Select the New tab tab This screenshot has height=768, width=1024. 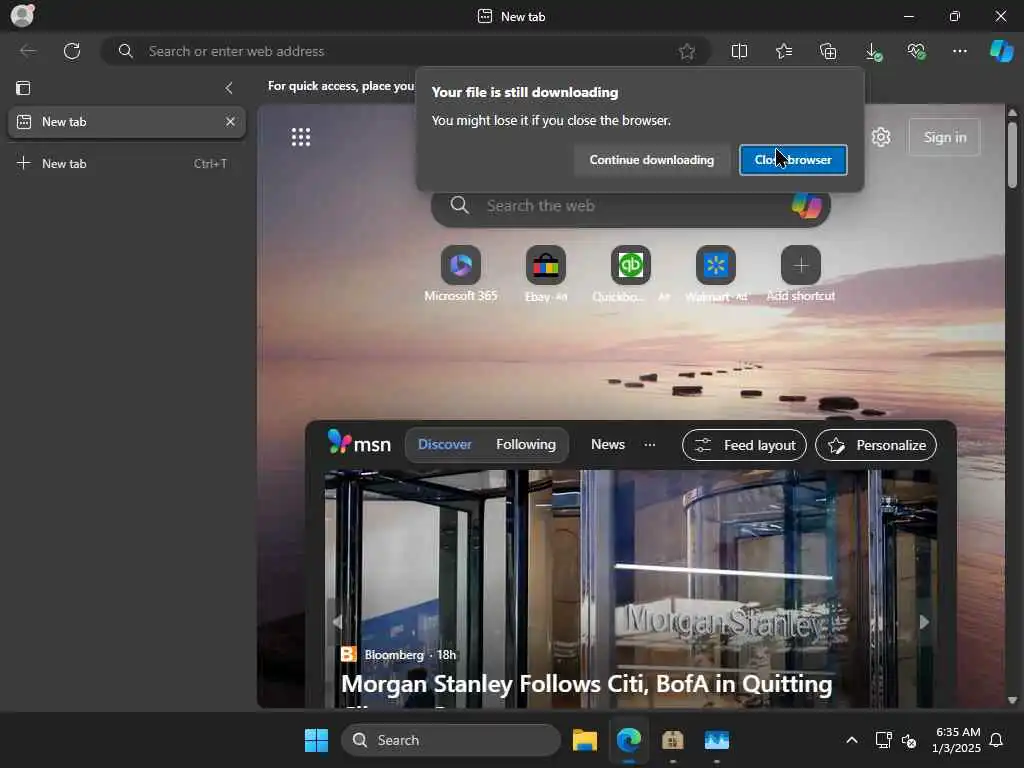point(127,122)
